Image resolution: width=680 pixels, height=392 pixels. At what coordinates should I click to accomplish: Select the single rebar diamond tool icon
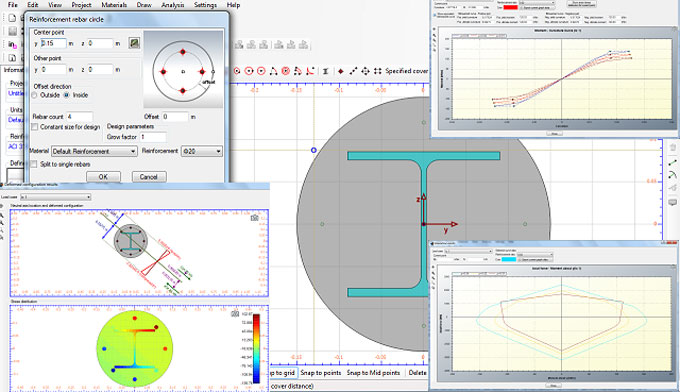341,71
